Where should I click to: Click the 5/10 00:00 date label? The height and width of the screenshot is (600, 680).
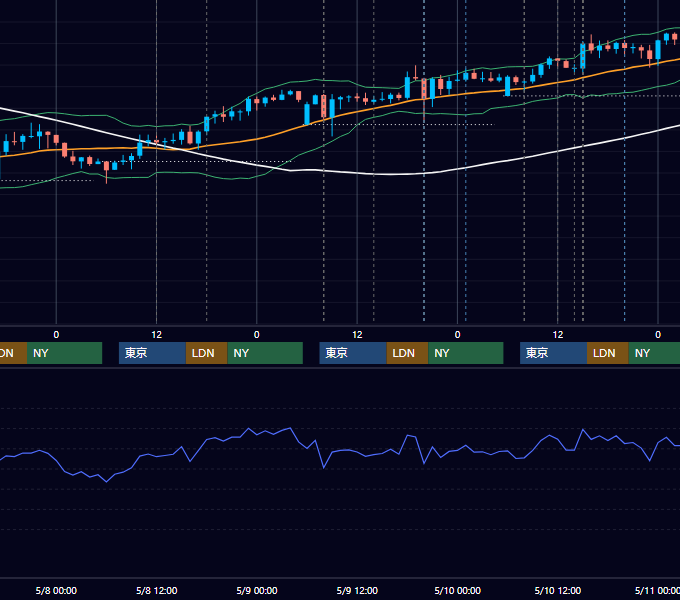[x=458, y=590]
